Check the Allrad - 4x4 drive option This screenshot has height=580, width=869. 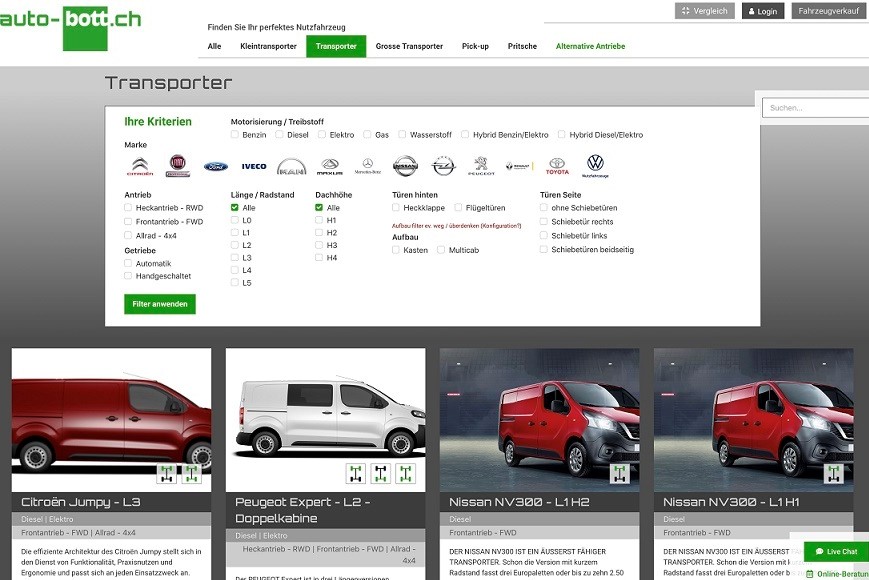[128, 235]
